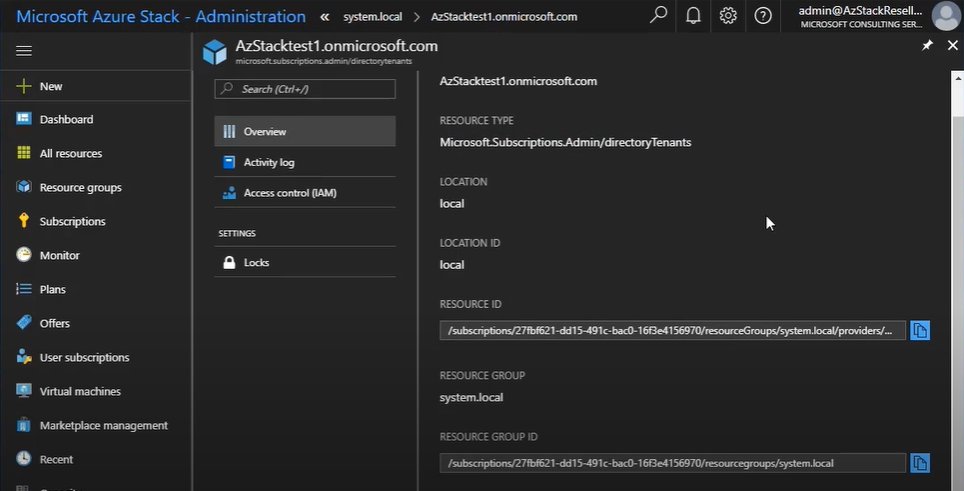
Task: Click AzStacktest1.onmicrosoft.com breadcrumb
Action: [504, 17]
